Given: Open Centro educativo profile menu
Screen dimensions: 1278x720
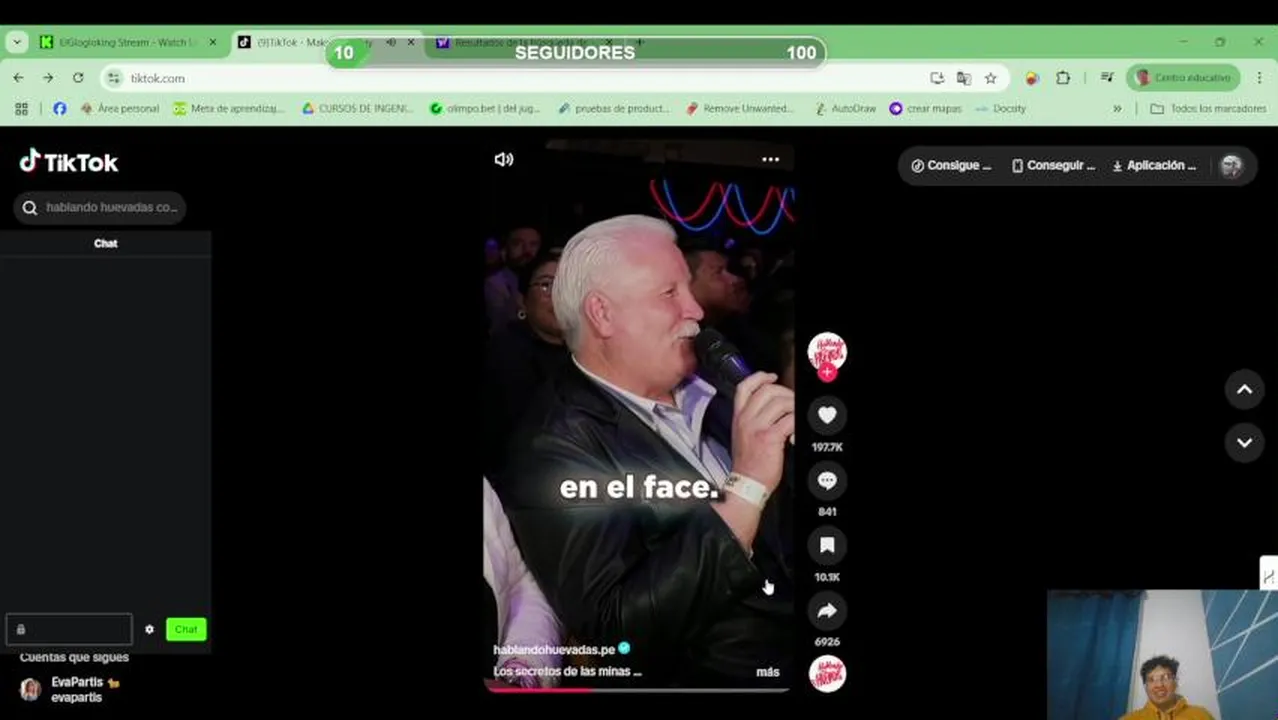Looking at the screenshot, I should point(1184,78).
